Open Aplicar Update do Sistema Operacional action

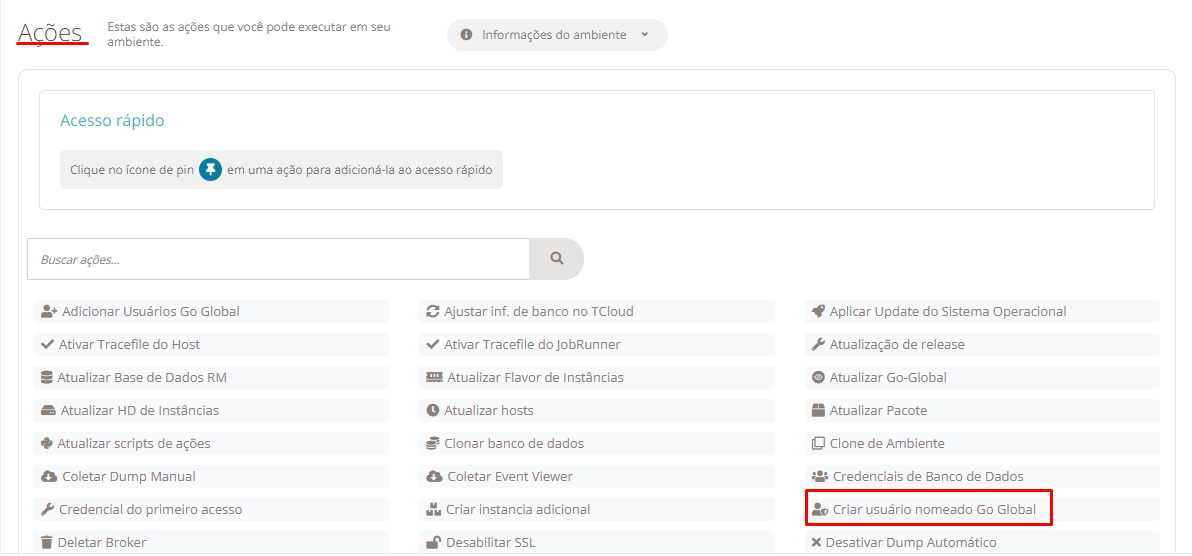(982, 311)
